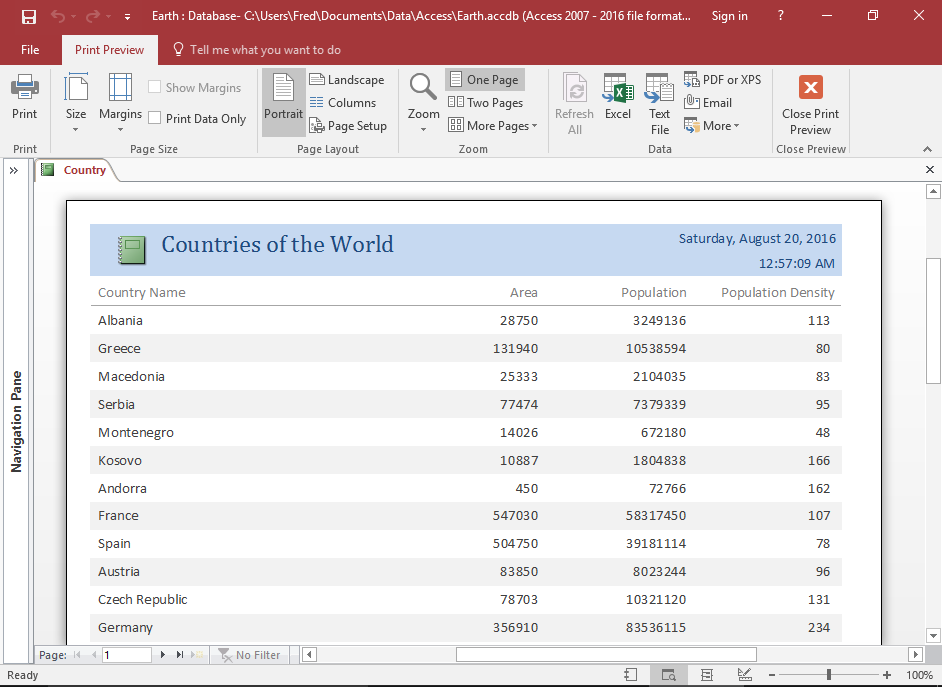
Task: Select Landscape orientation
Action: pos(348,79)
